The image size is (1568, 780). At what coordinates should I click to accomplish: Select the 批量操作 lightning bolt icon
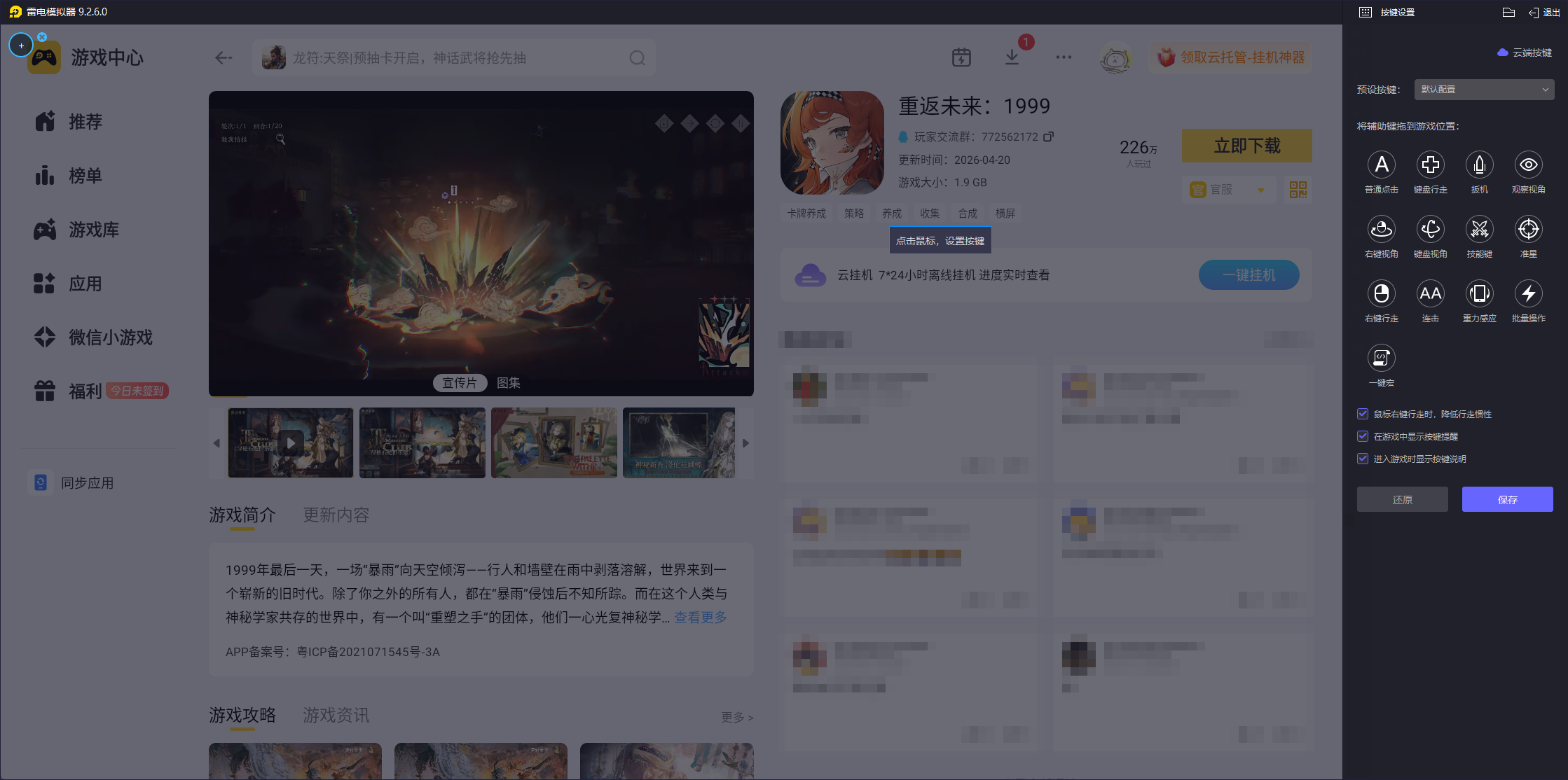coord(1528,294)
